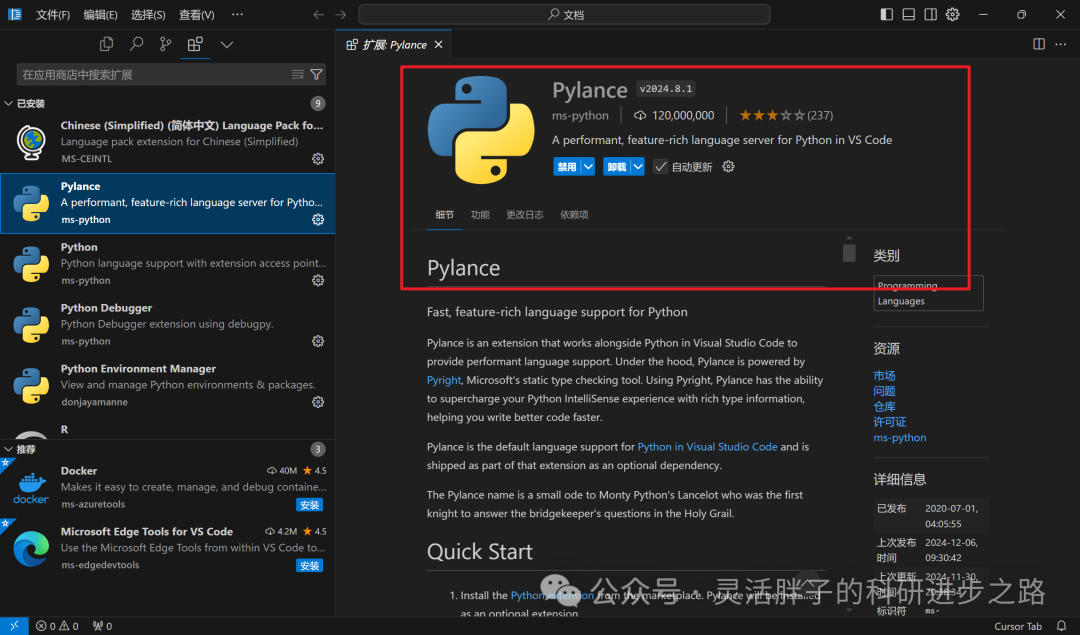Click the disable extension button
1080x635 pixels.
567,167
